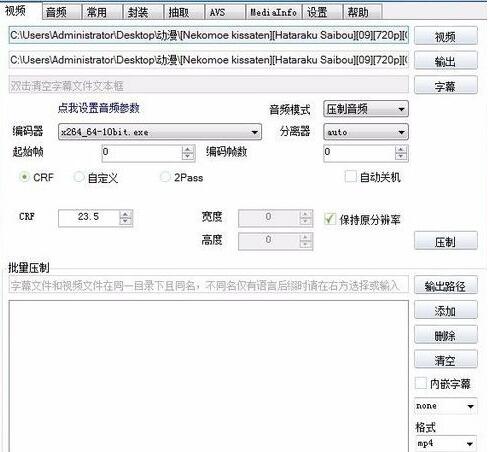Open the 设置 tab
This screenshot has width=490, height=452.
(322, 12)
